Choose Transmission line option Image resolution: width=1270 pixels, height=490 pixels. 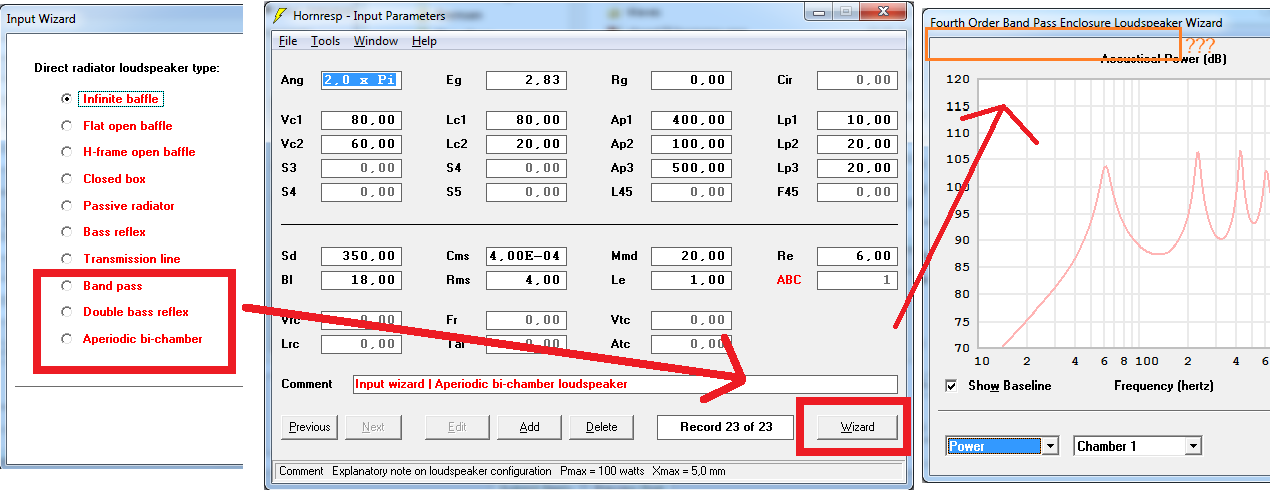click(67, 259)
